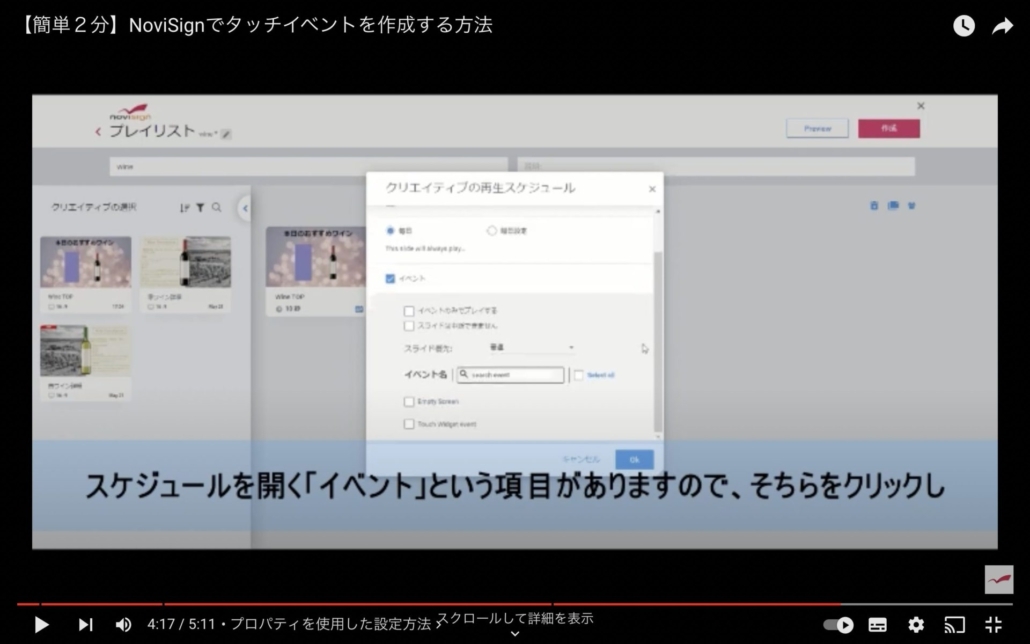1030x644 pixels.
Task: Click the wine playlist name field
Action: [309, 166]
